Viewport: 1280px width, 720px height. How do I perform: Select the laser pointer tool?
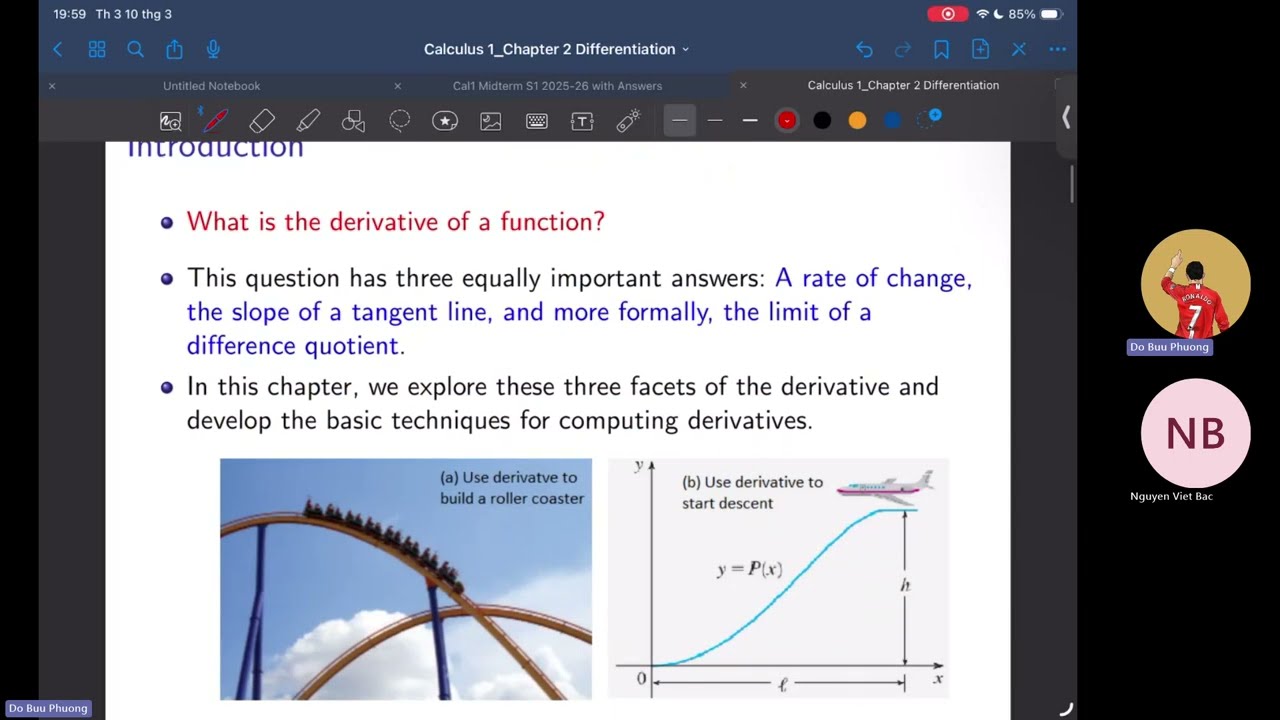(628, 121)
